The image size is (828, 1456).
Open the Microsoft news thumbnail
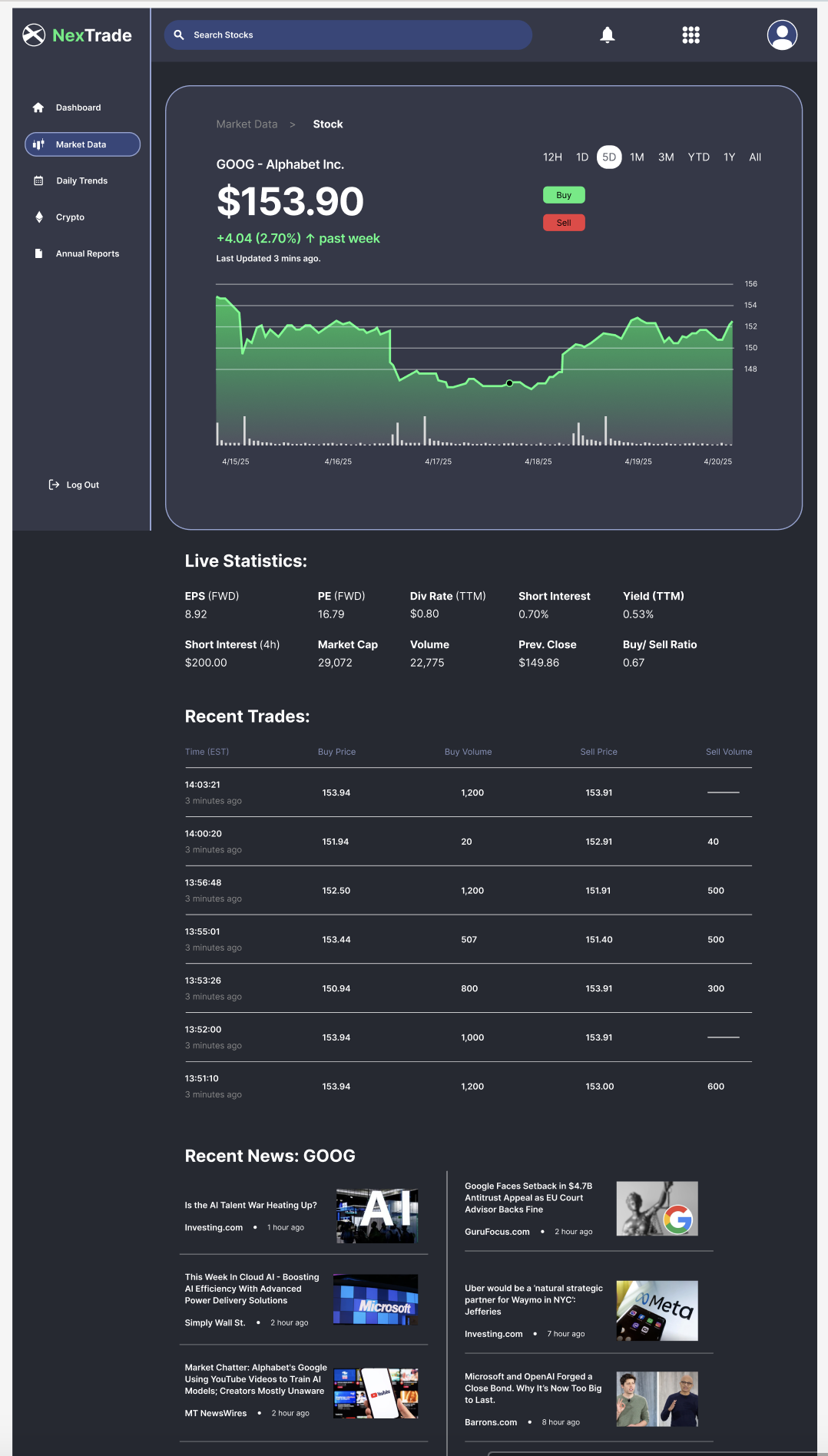tap(376, 1300)
